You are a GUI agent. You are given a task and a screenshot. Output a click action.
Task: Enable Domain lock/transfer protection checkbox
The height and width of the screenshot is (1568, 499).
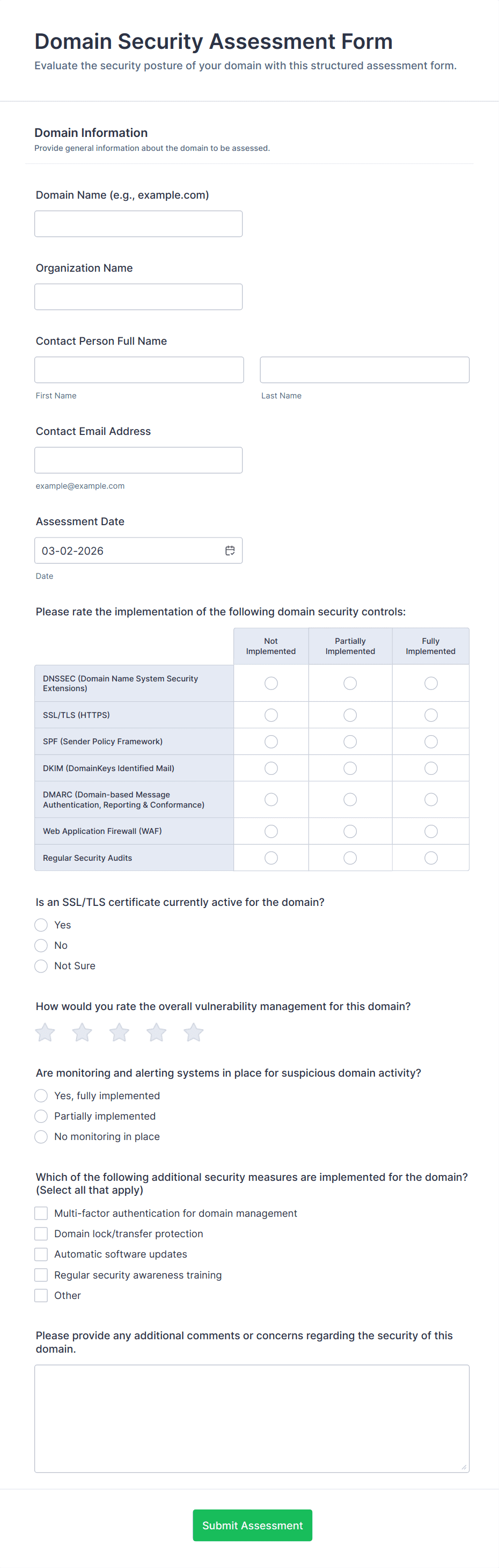coord(41,1234)
